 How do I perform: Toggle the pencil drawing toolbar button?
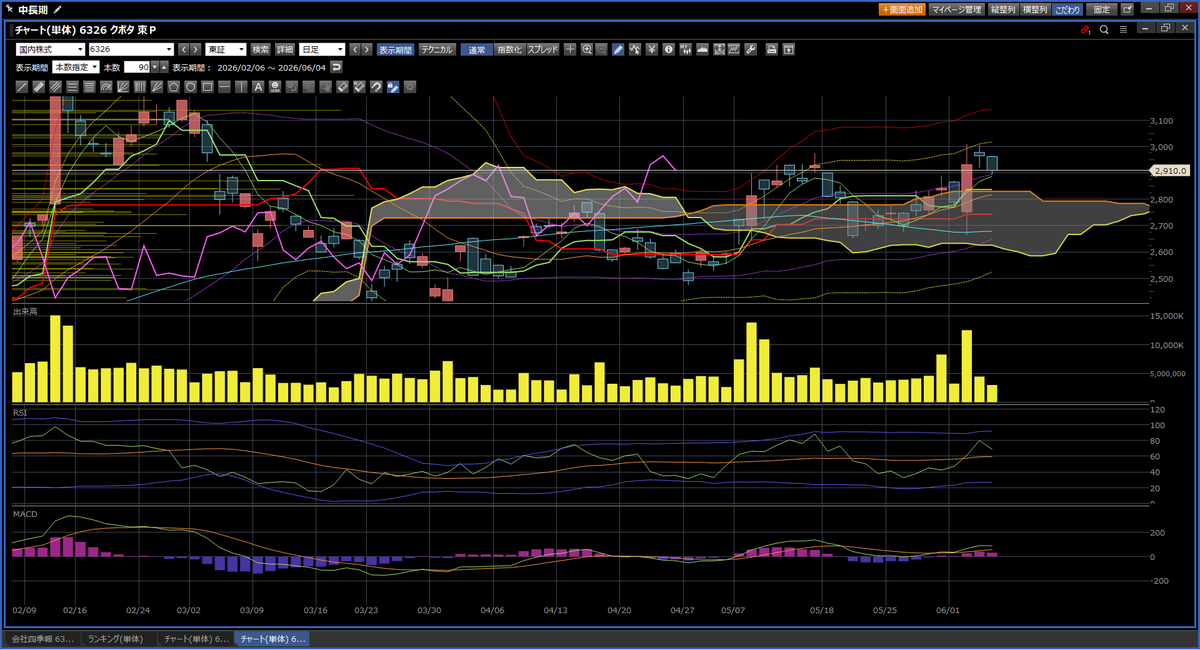618,49
